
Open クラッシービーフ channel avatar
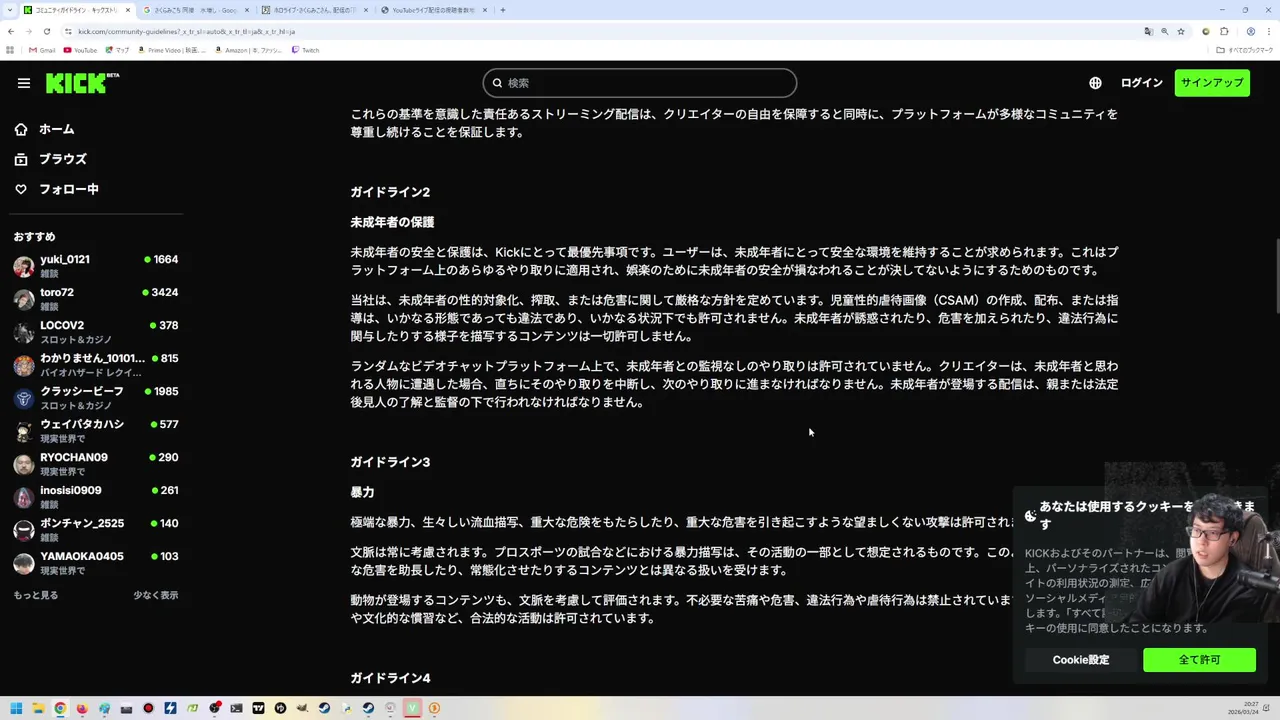coord(24,398)
